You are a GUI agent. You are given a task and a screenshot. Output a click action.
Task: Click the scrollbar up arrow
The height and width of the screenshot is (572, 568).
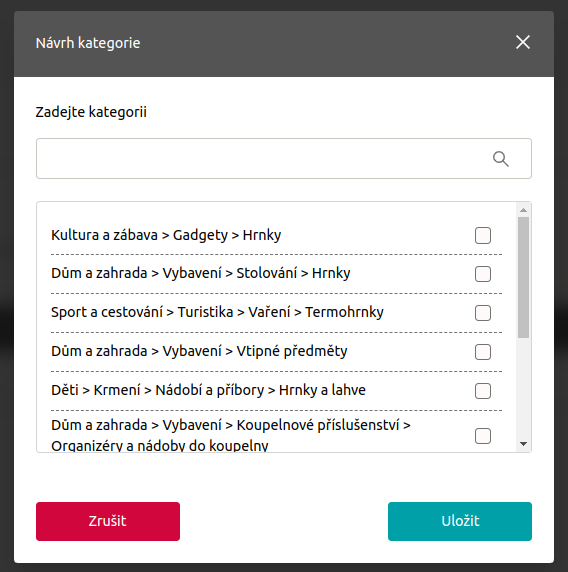(x=523, y=210)
